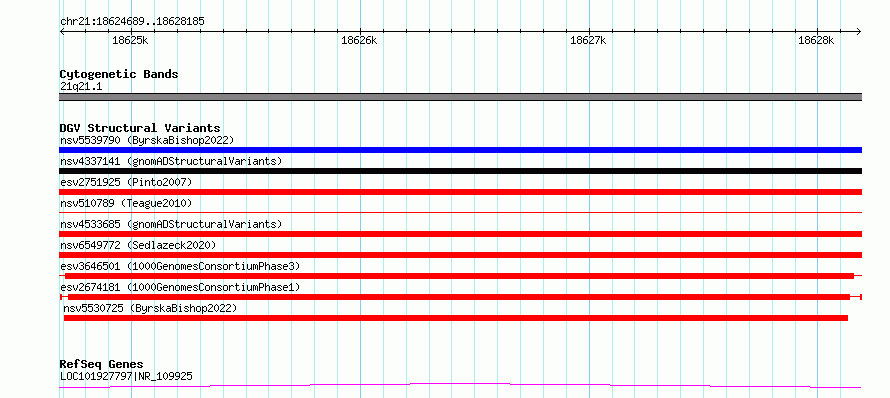The width and height of the screenshot is (890, 398).
Task: Open the esv2751925 (Pinto2007) label
Action: [x=126, y=182]
